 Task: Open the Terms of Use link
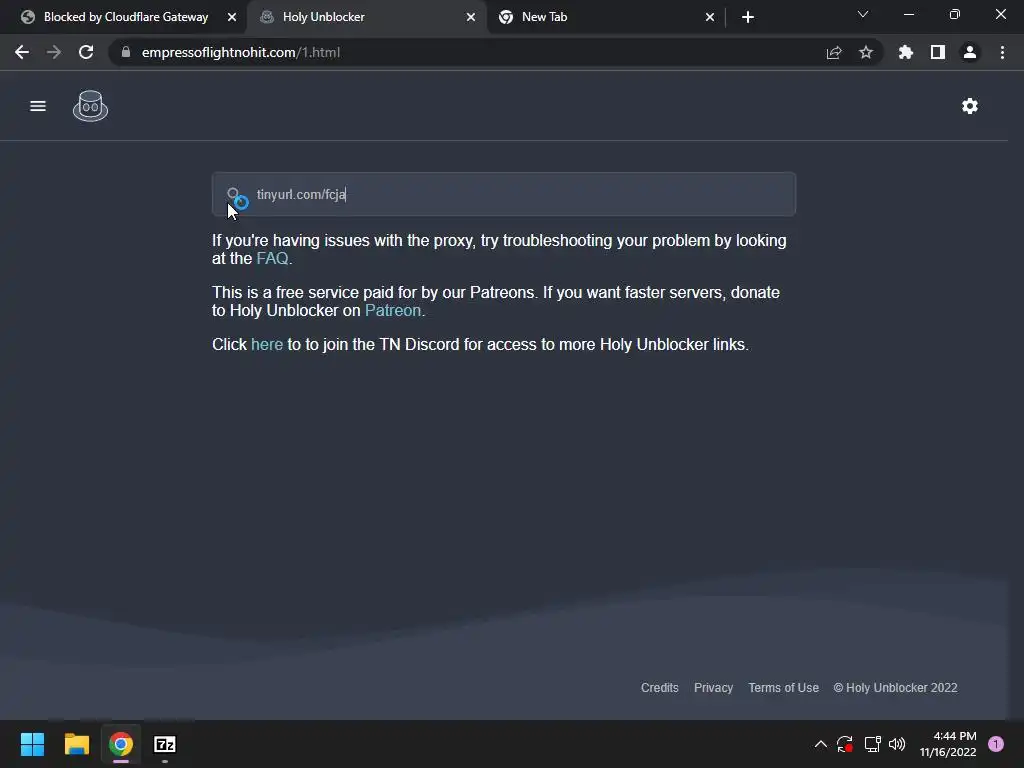pos(783,688)
